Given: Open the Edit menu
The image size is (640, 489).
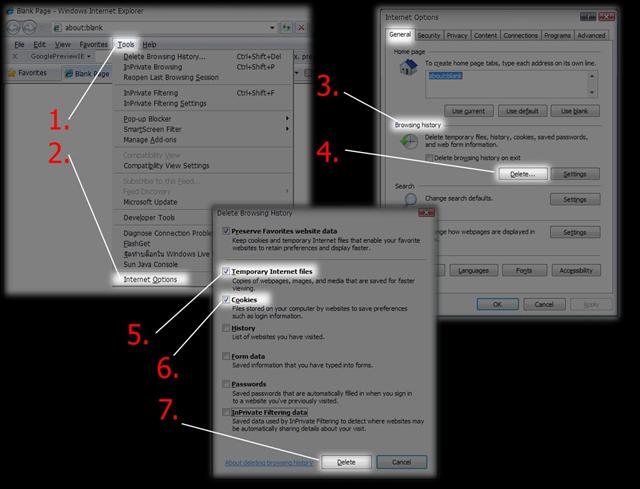Looking at the screenshot, I should pyautogui.click(x=39, y=44).
